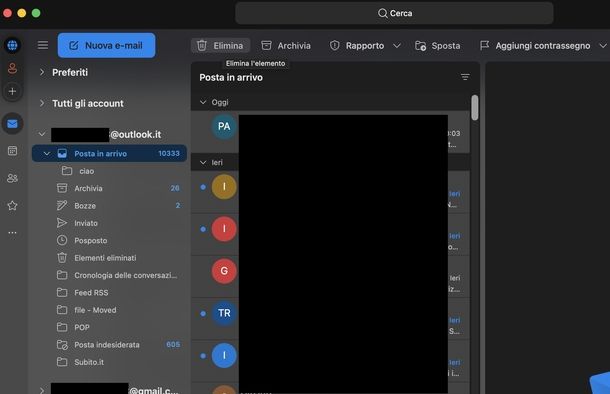This screenshot has width=610, height=394.
Task: Open the Posposto folder
Action: 109,240
